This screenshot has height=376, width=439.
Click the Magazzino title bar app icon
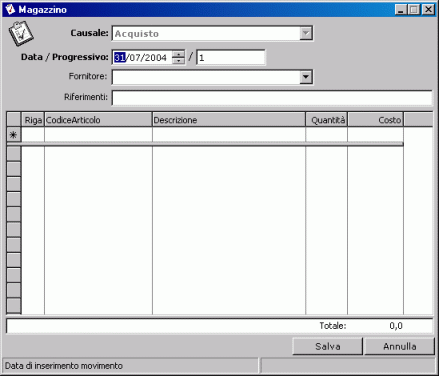coord(10,9)
